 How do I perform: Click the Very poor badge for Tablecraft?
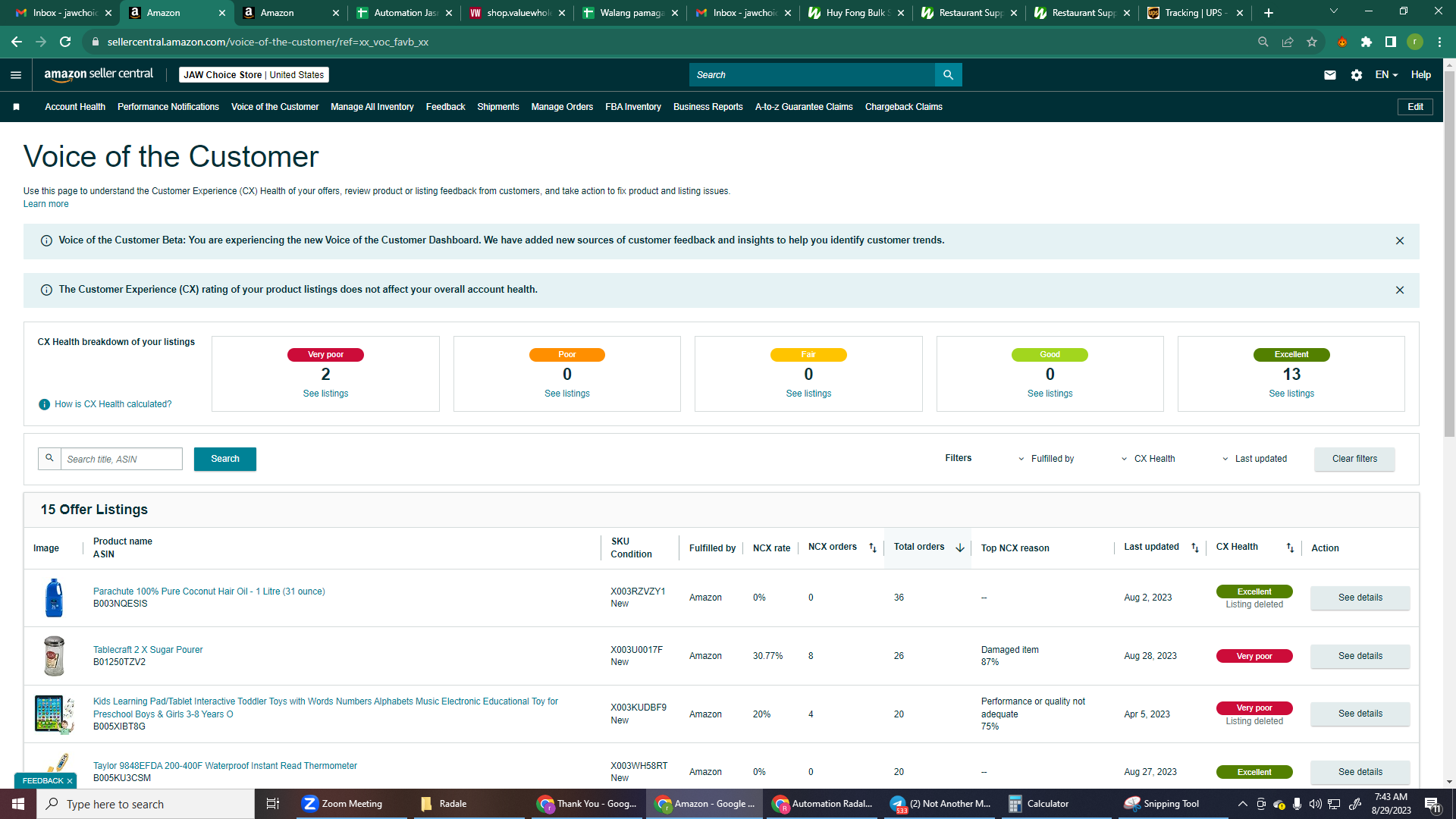pos(1254,656)
